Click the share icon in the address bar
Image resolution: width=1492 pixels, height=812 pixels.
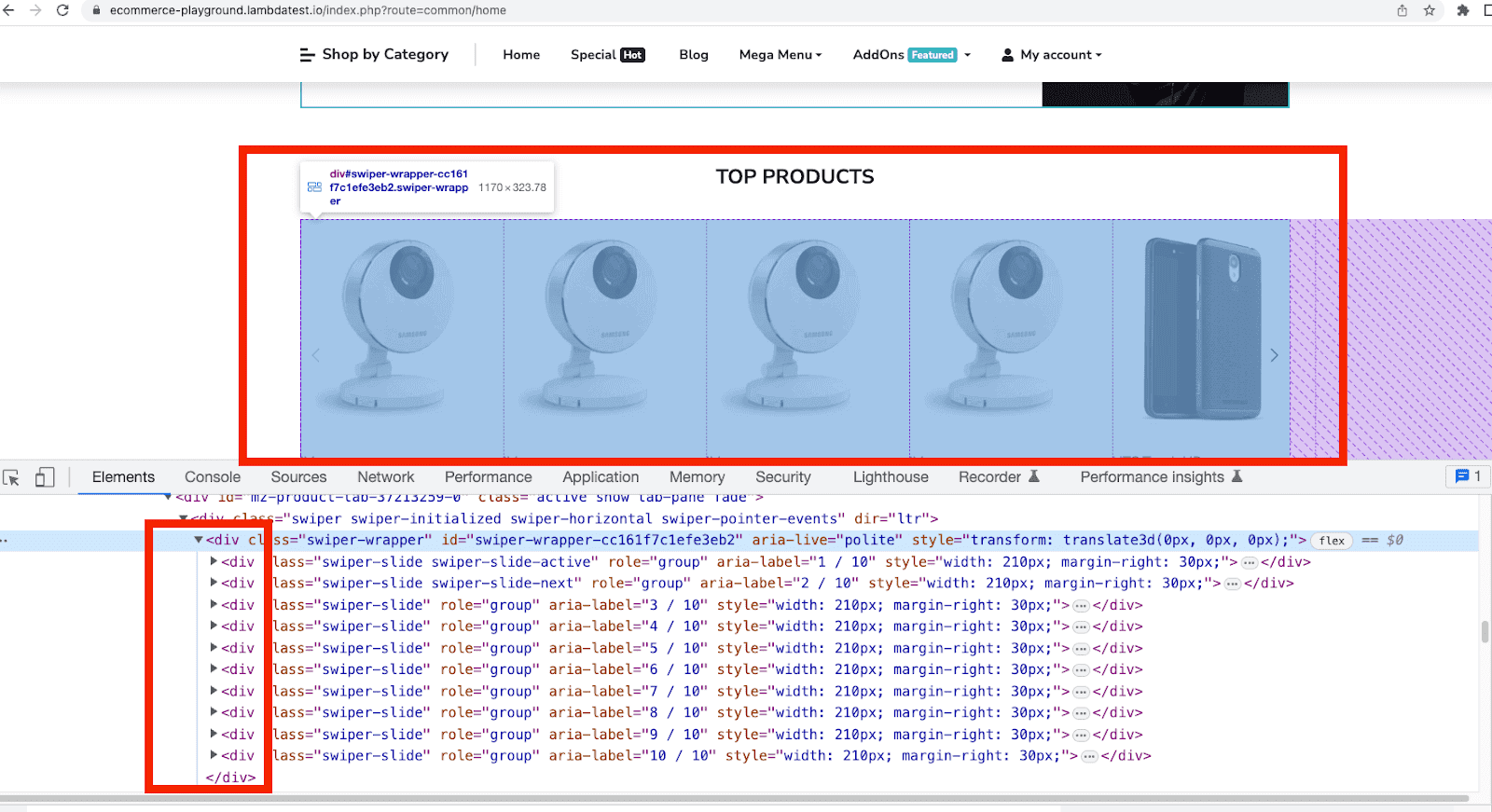click(x=1402, y=10)
